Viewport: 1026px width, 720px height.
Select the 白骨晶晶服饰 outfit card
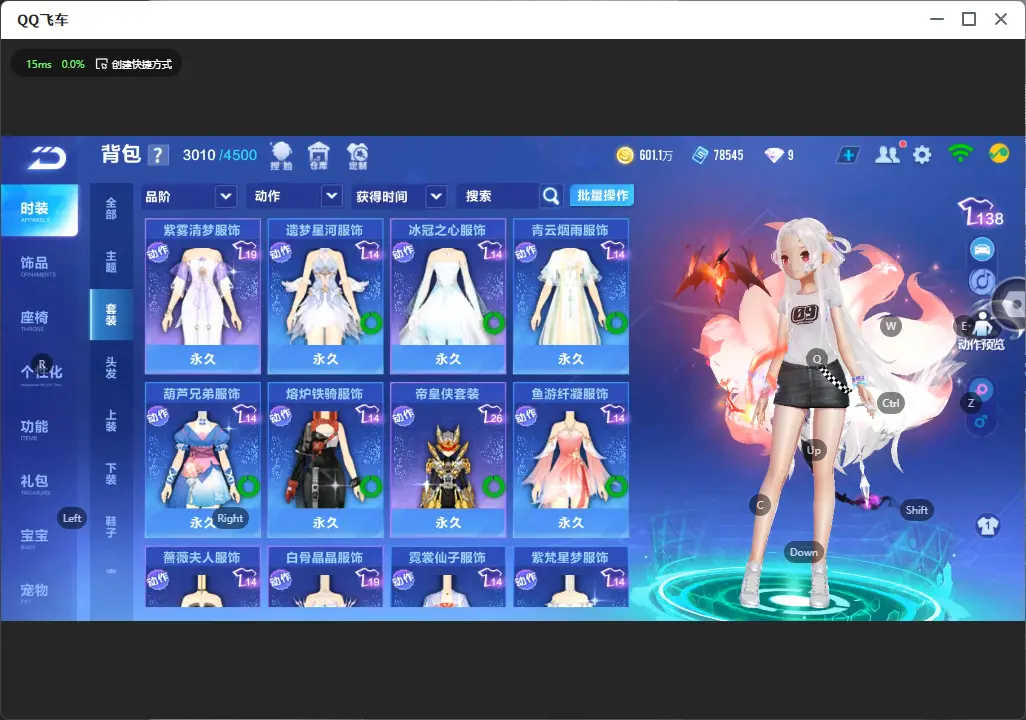325,577
